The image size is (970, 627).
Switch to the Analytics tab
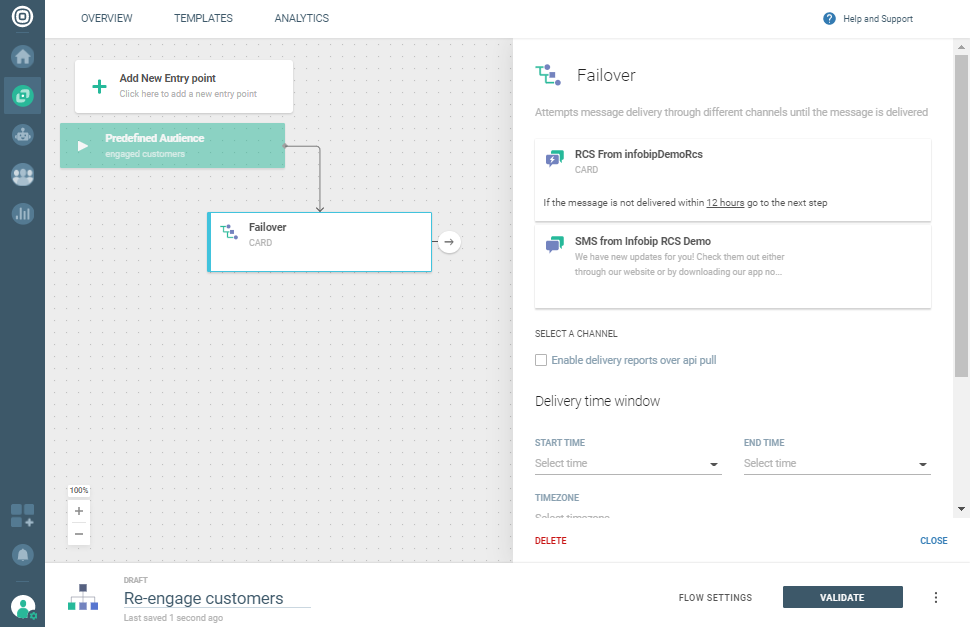301,18
